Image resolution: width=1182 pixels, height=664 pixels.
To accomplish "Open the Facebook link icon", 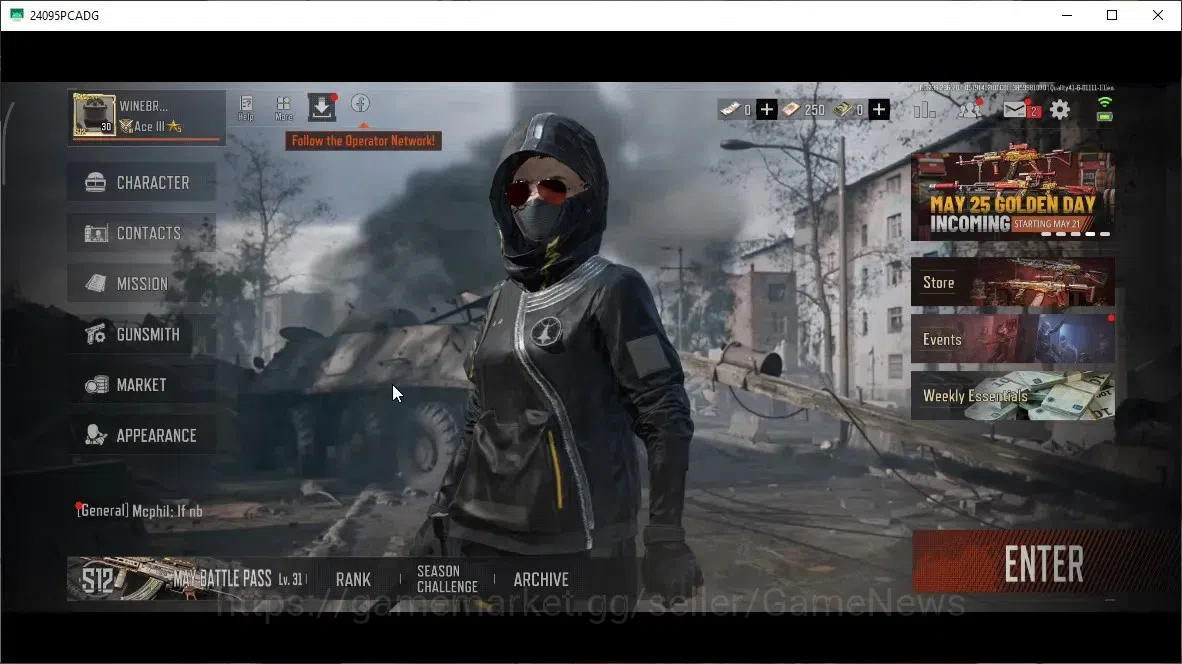I will [360, 103].
